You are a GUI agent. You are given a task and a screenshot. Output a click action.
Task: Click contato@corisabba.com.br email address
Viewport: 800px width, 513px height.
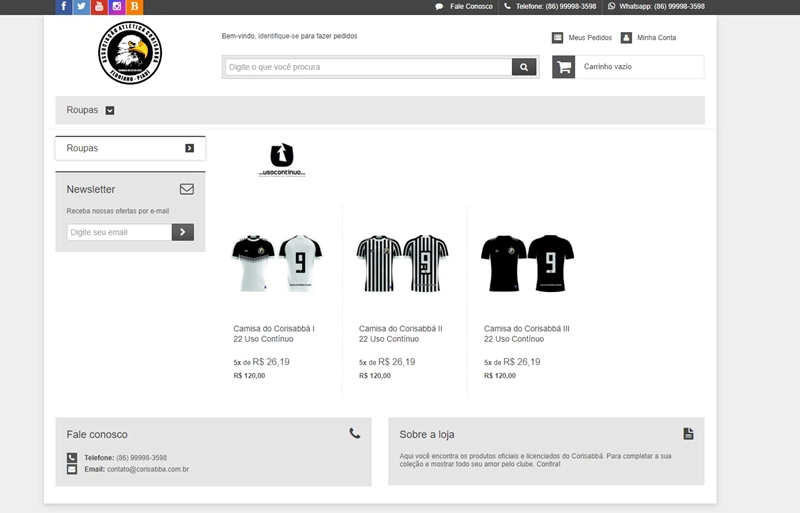[x=148, y=469]
